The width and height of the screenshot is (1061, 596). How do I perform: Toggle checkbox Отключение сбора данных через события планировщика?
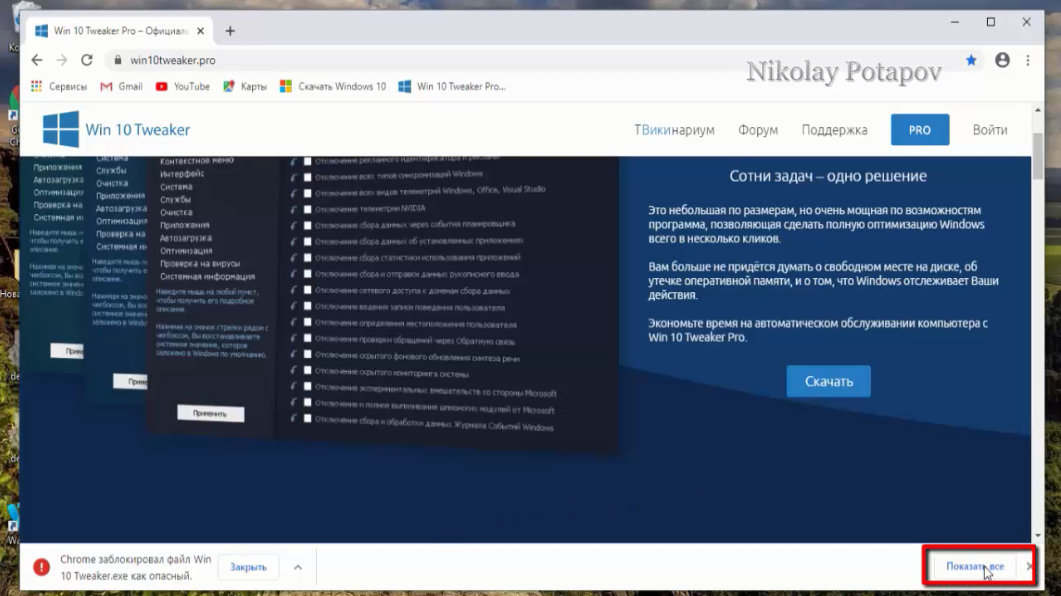click(x=307, y=225)
